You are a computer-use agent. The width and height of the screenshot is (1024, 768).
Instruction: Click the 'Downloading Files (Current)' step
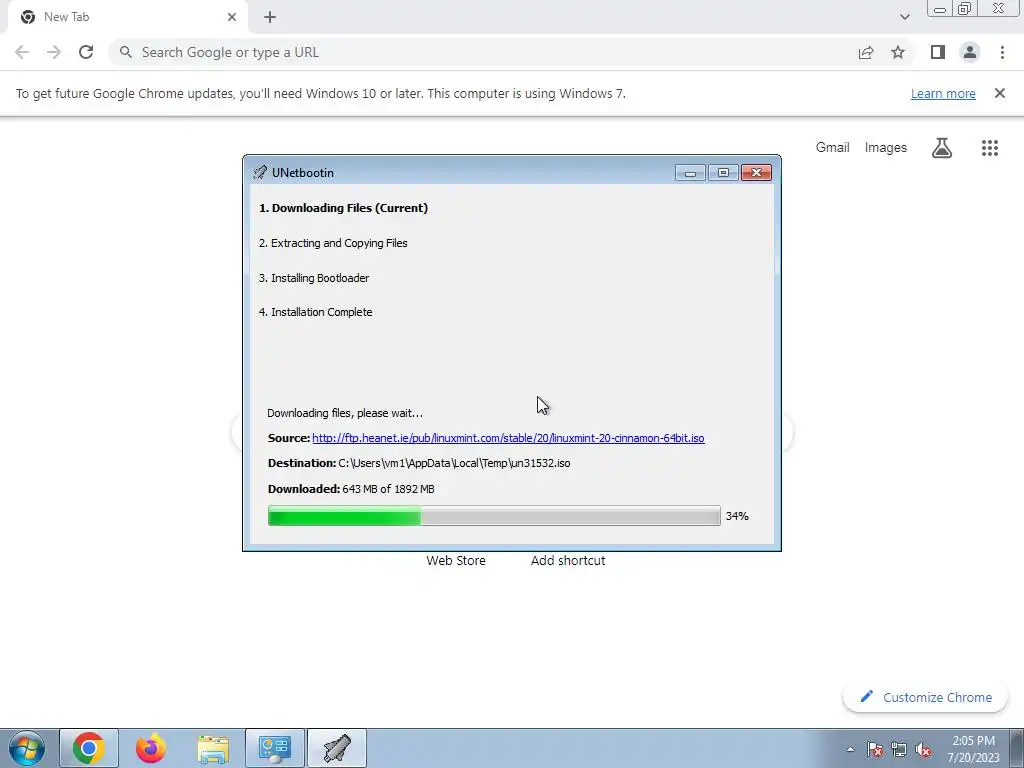[344, 208]
